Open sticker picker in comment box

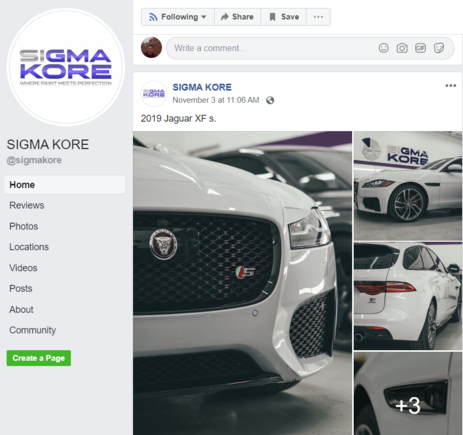tap(439, 48)
